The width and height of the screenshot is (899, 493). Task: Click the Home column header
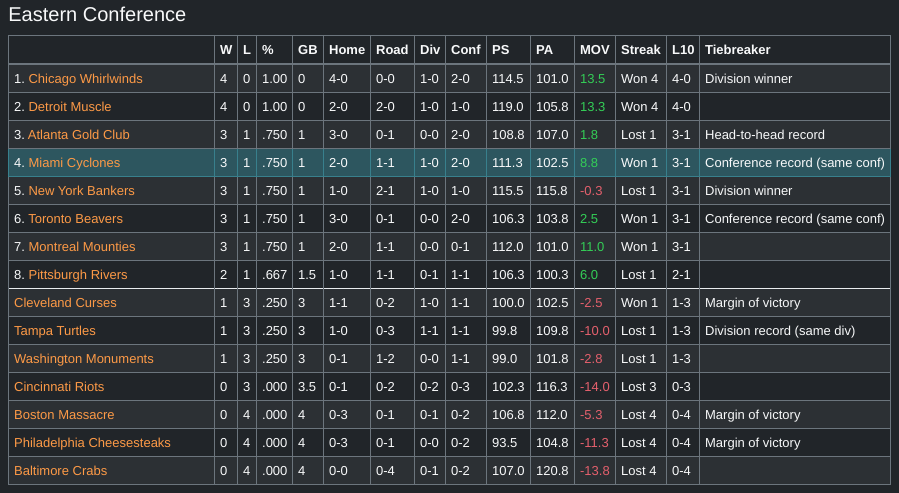[347, 50]
